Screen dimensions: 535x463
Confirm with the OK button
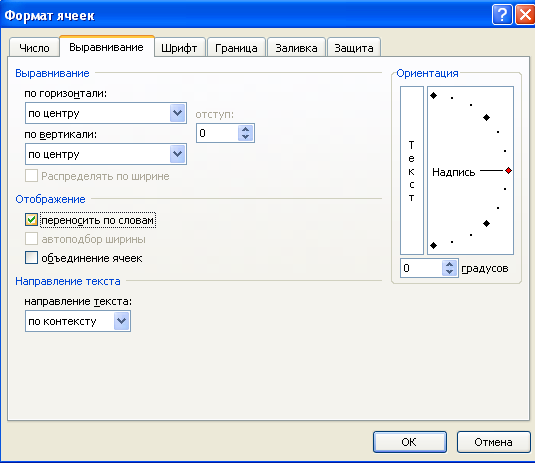[409, 442]
